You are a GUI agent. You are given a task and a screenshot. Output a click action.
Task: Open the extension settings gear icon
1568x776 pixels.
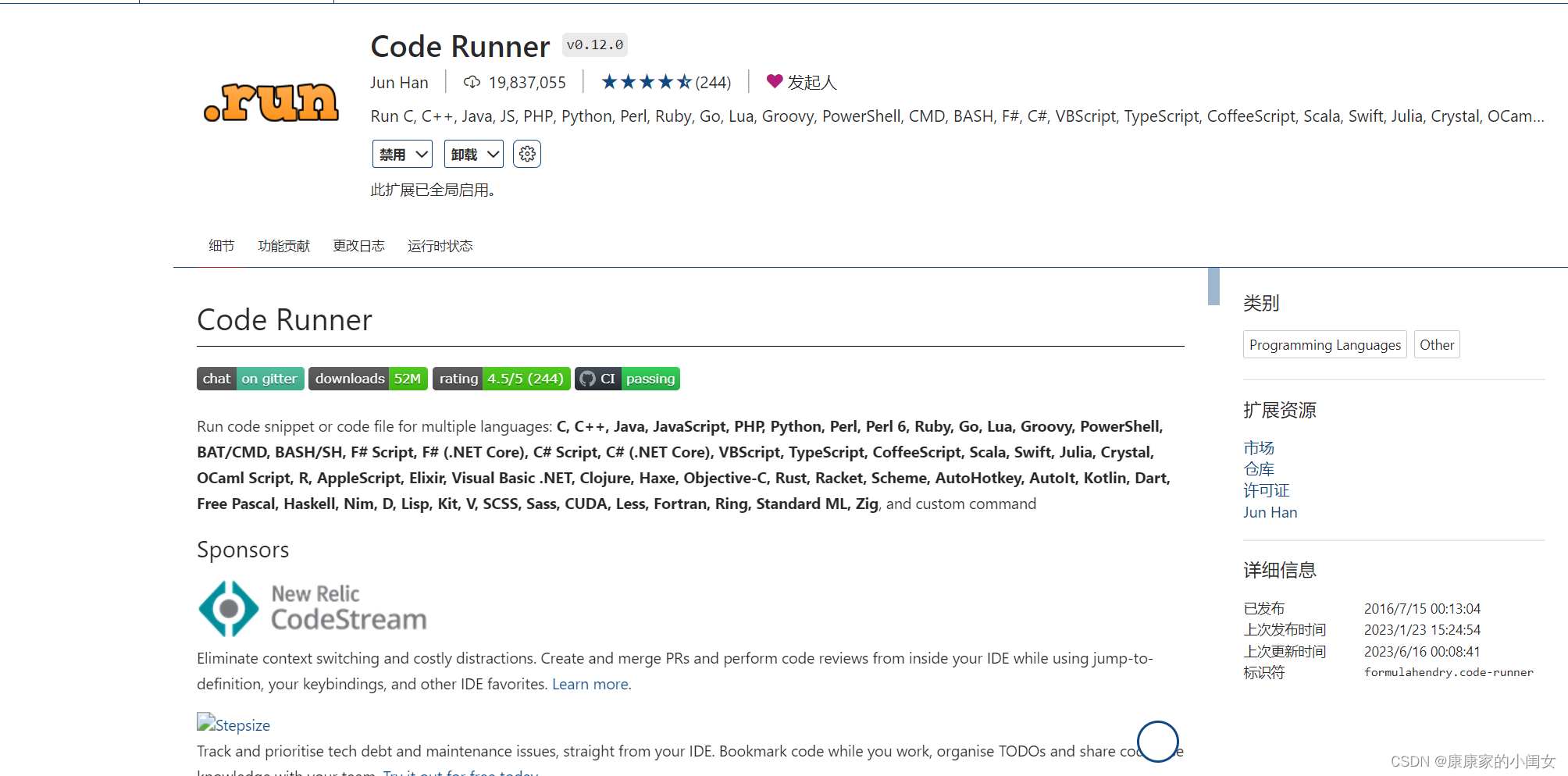point(526,154)
